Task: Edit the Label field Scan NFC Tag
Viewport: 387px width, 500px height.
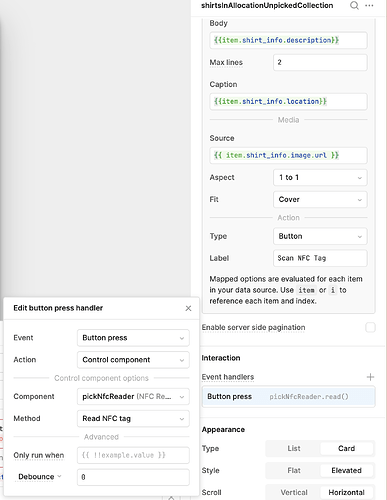Action: pos(320,258)
